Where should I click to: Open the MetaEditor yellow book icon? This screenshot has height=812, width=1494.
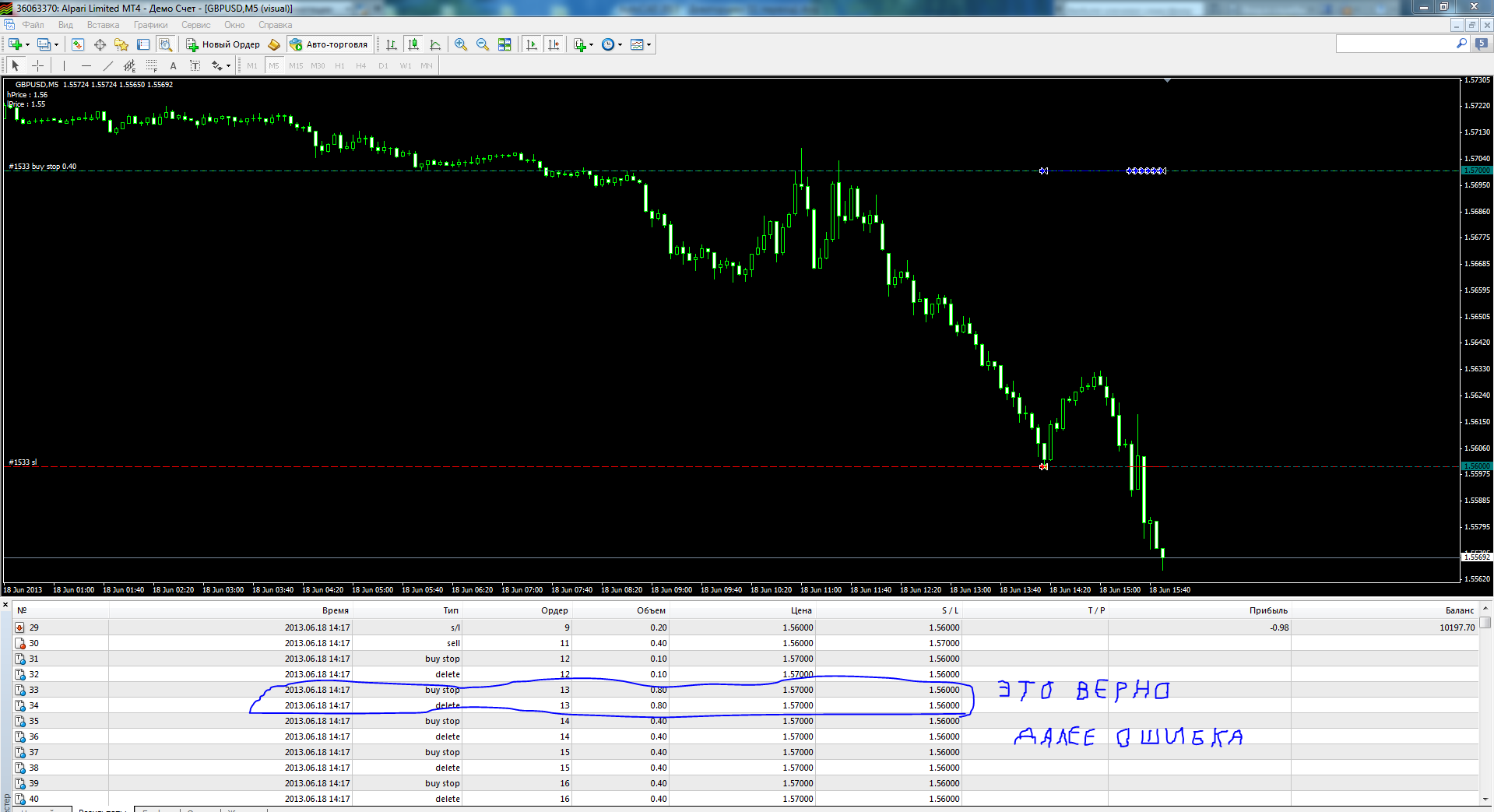pos(274,44)
